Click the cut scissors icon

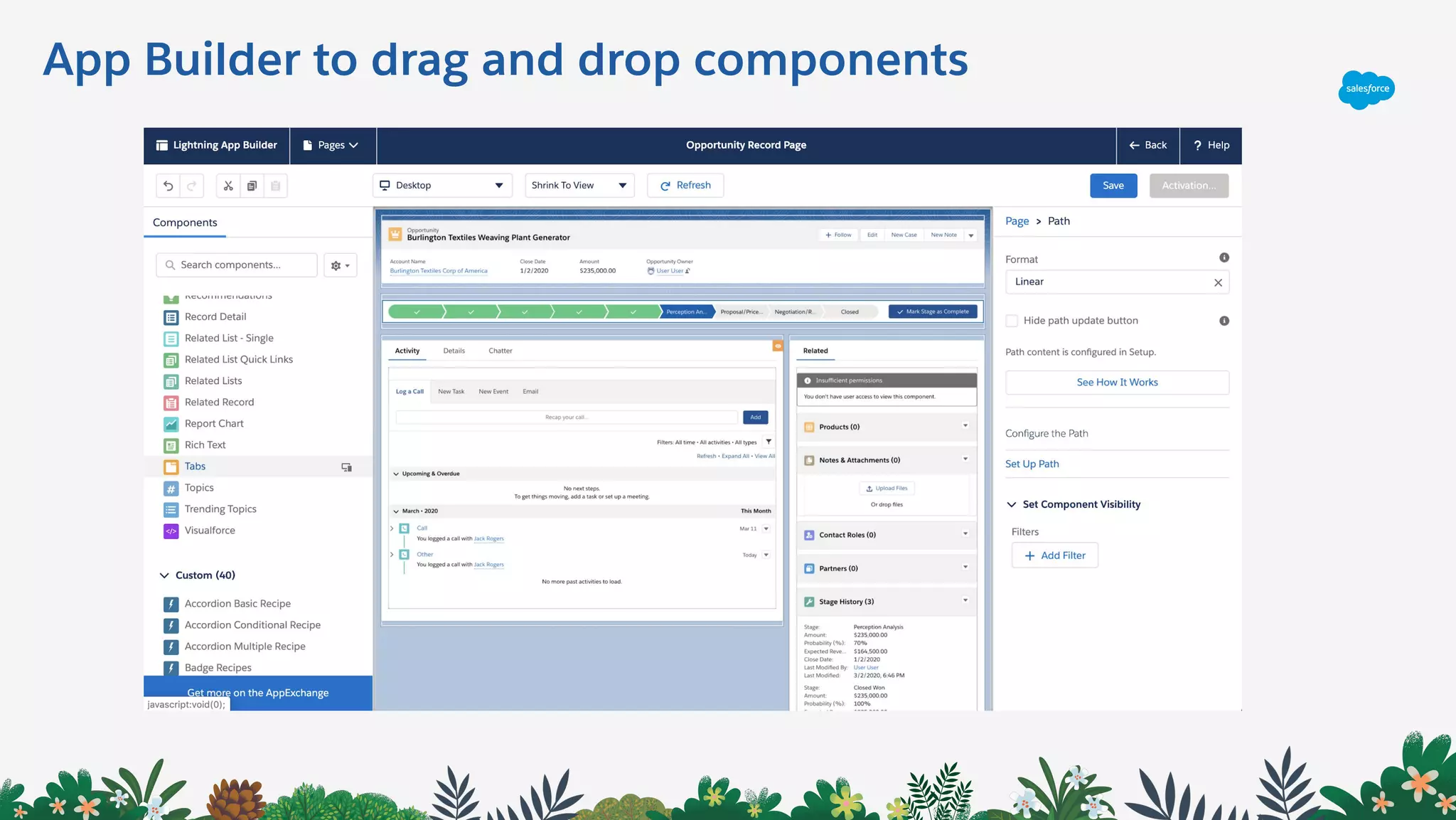click(x=228, y=186)
